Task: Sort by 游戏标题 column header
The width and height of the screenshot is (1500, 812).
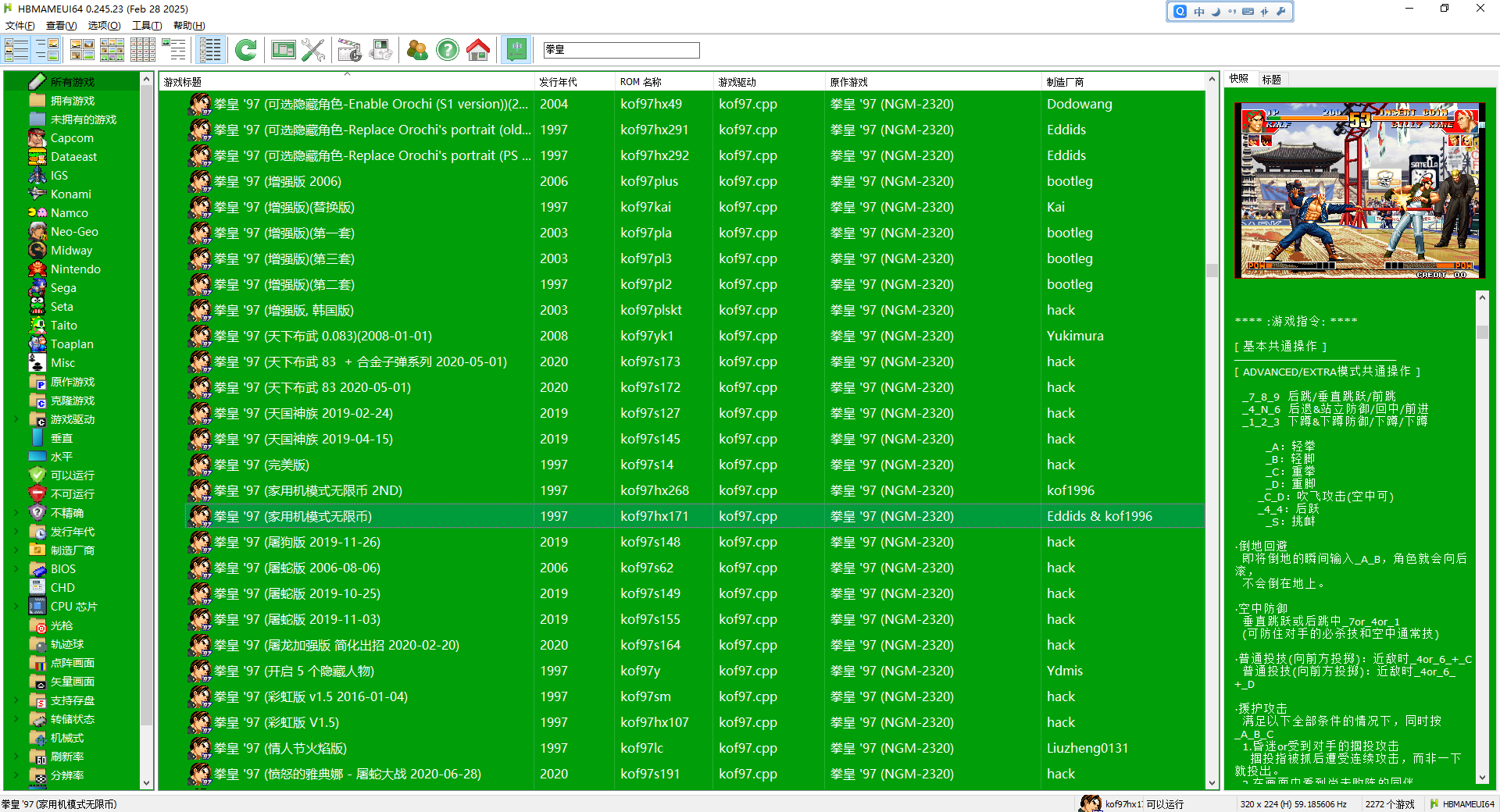Action: click(x=347, y=81)
